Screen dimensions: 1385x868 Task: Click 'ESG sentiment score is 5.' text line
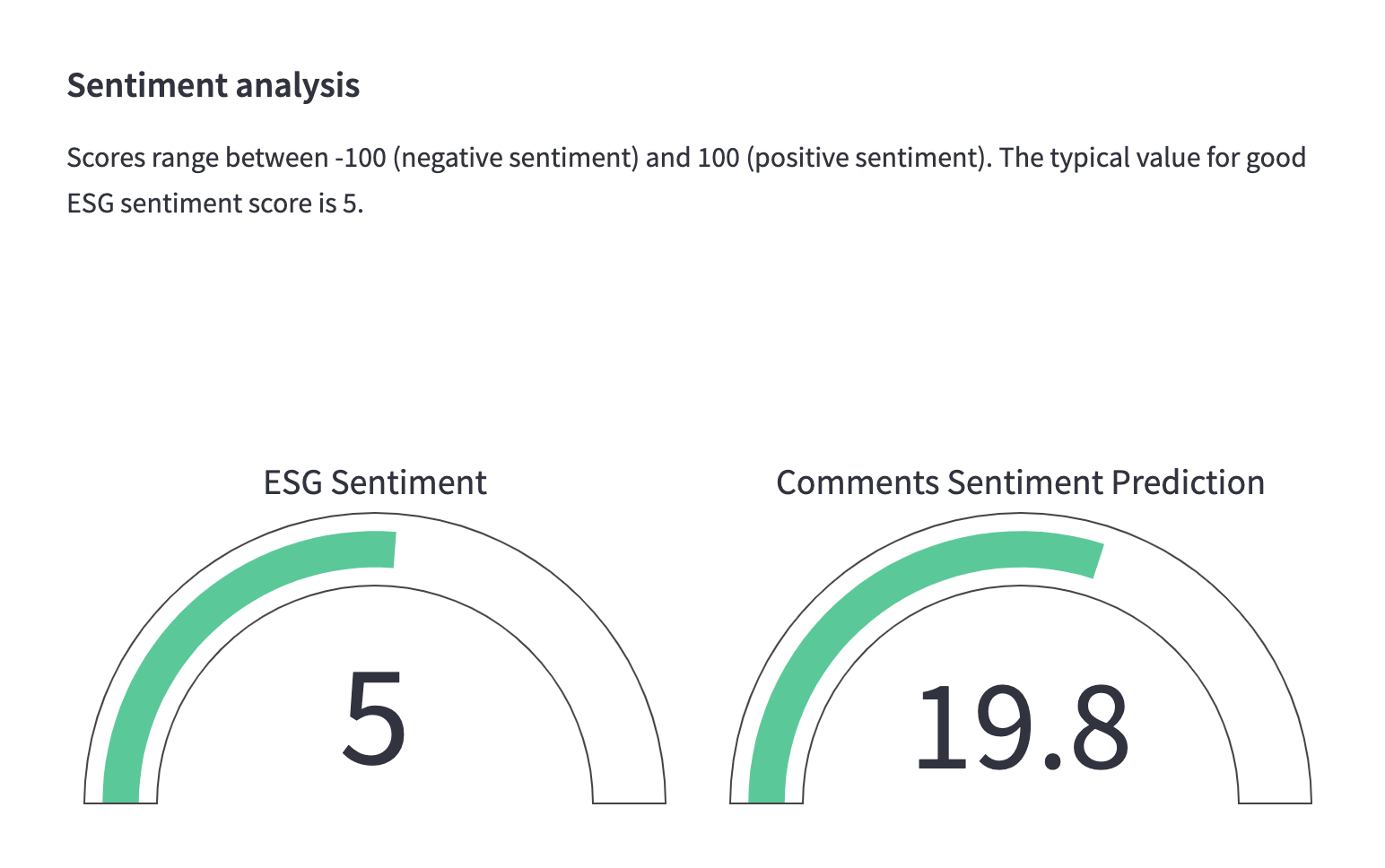tap(215, 204)
